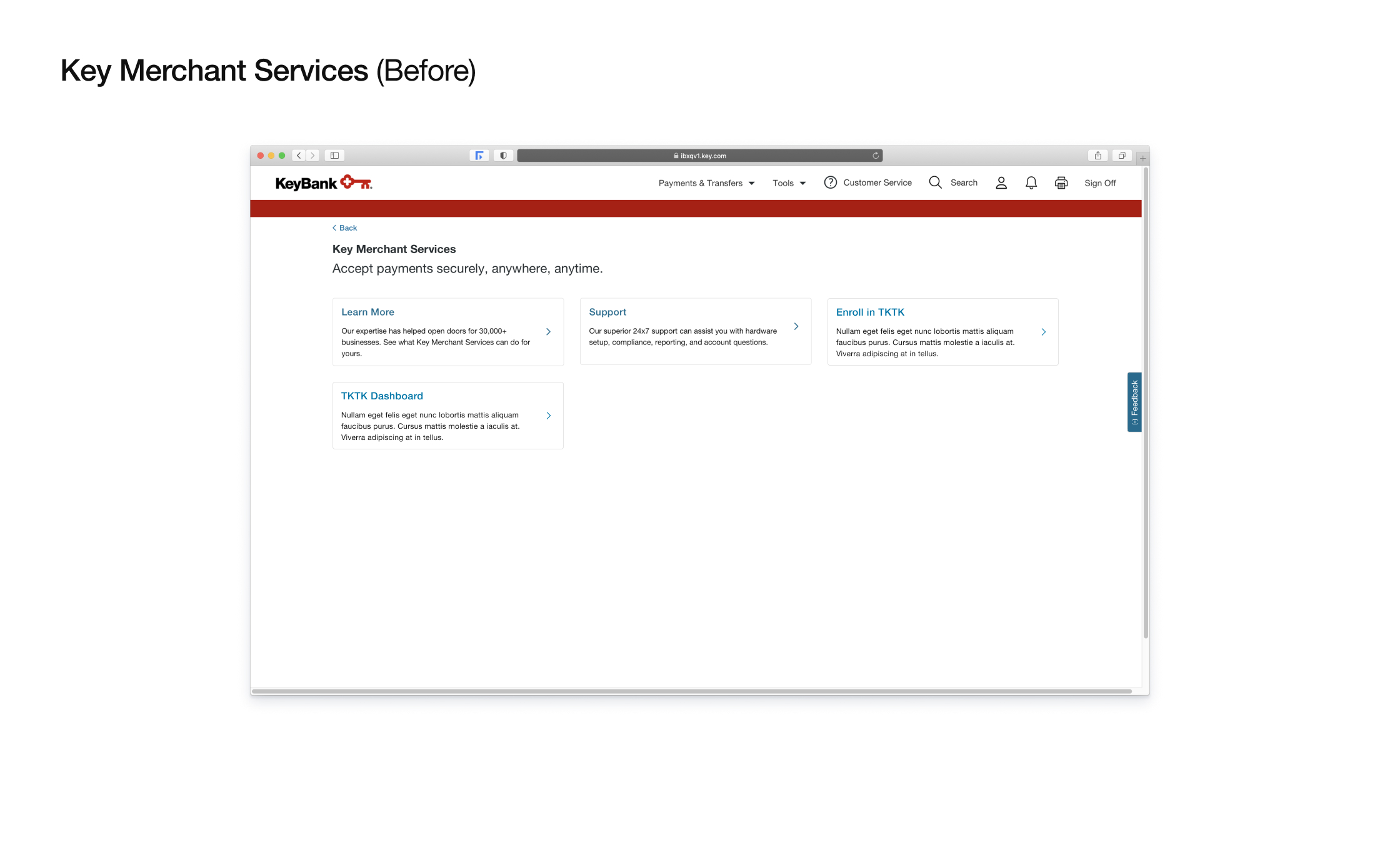This screenshot has width=1400, height=850.
Task: Click the Support card description text
Action: pyautogui.click(x=682, y=337)
